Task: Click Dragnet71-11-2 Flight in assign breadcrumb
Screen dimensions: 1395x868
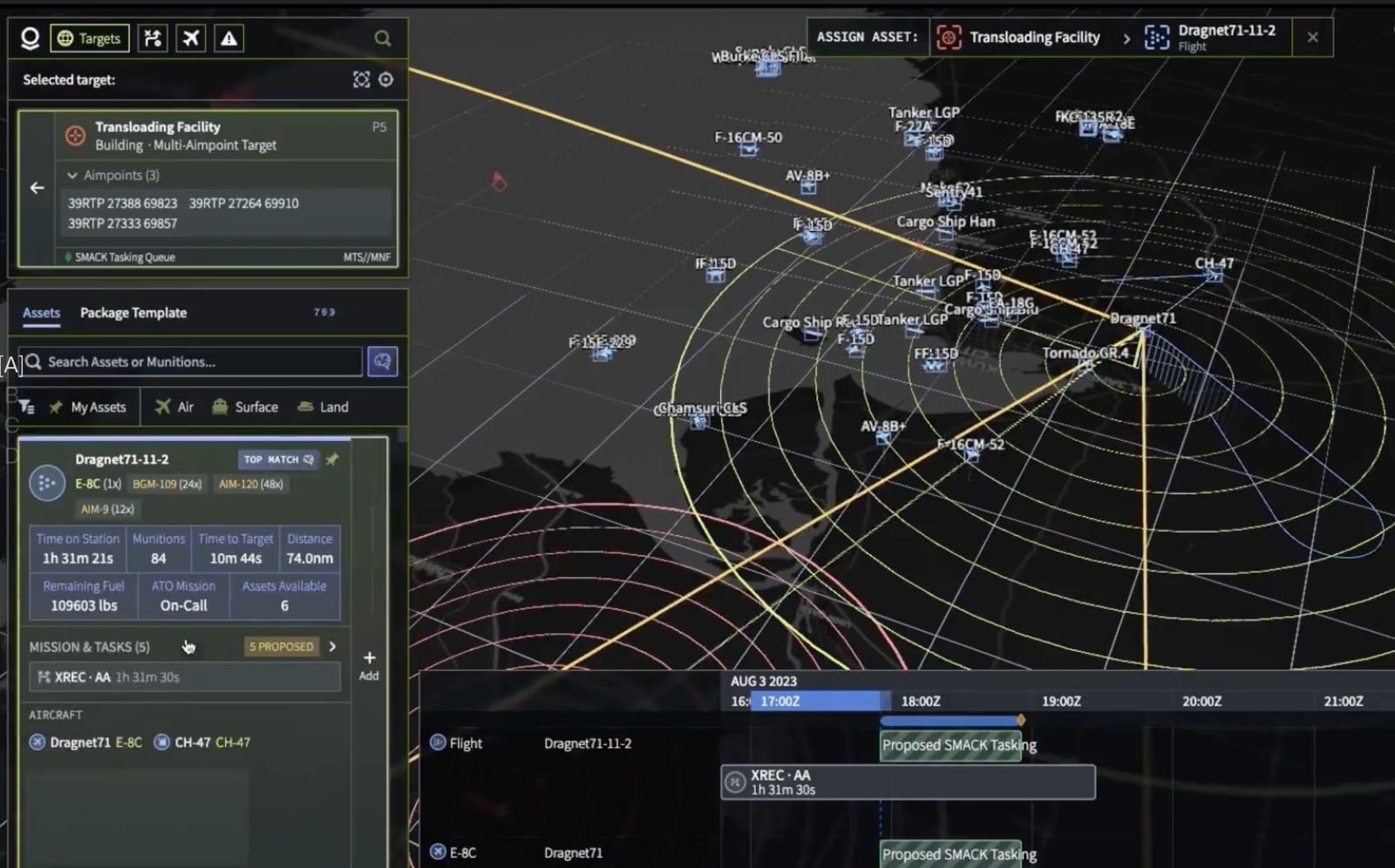Action: [1212, 37]
